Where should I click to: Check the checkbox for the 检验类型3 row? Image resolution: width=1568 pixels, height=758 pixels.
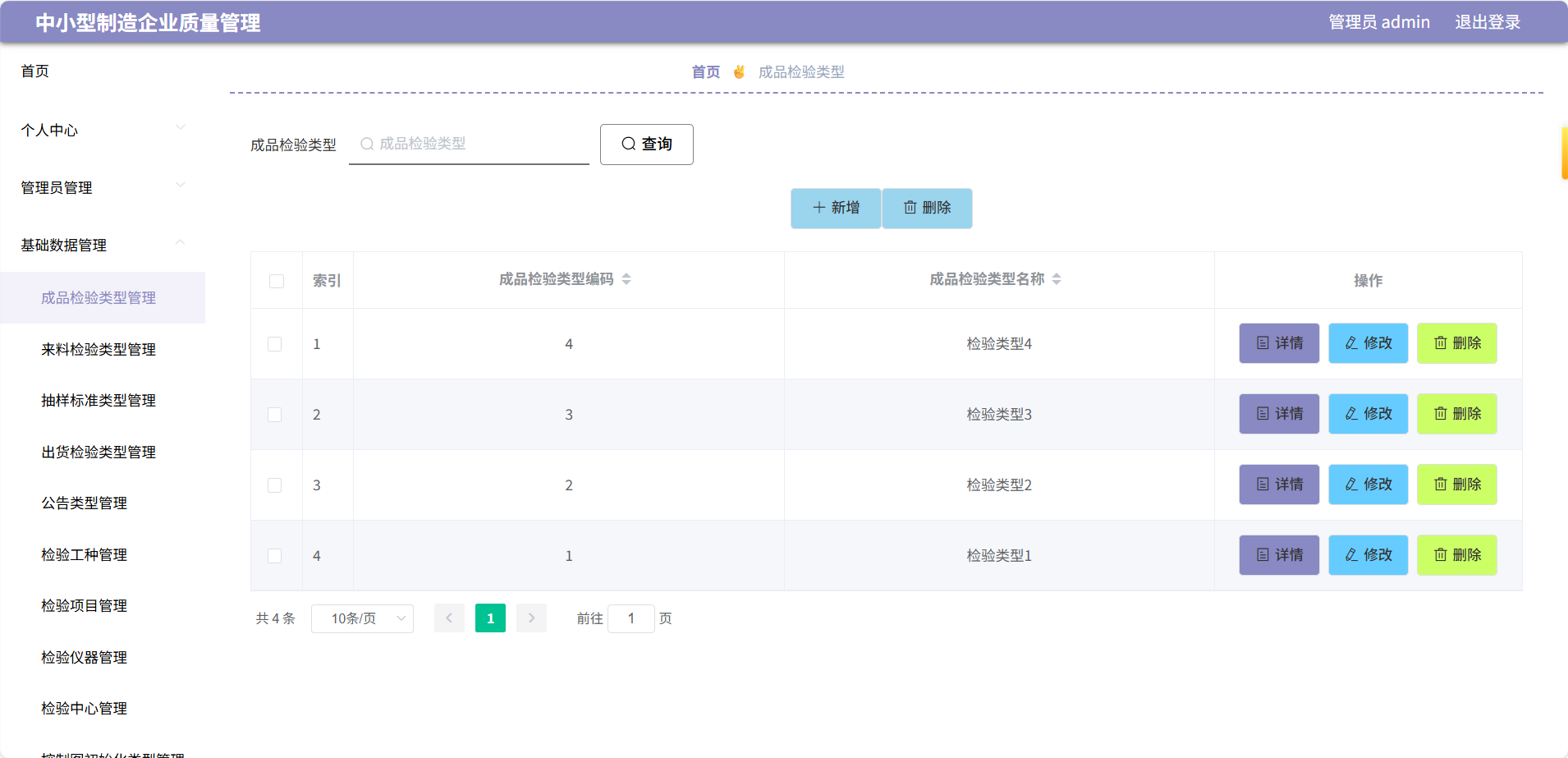coord(275,415)
